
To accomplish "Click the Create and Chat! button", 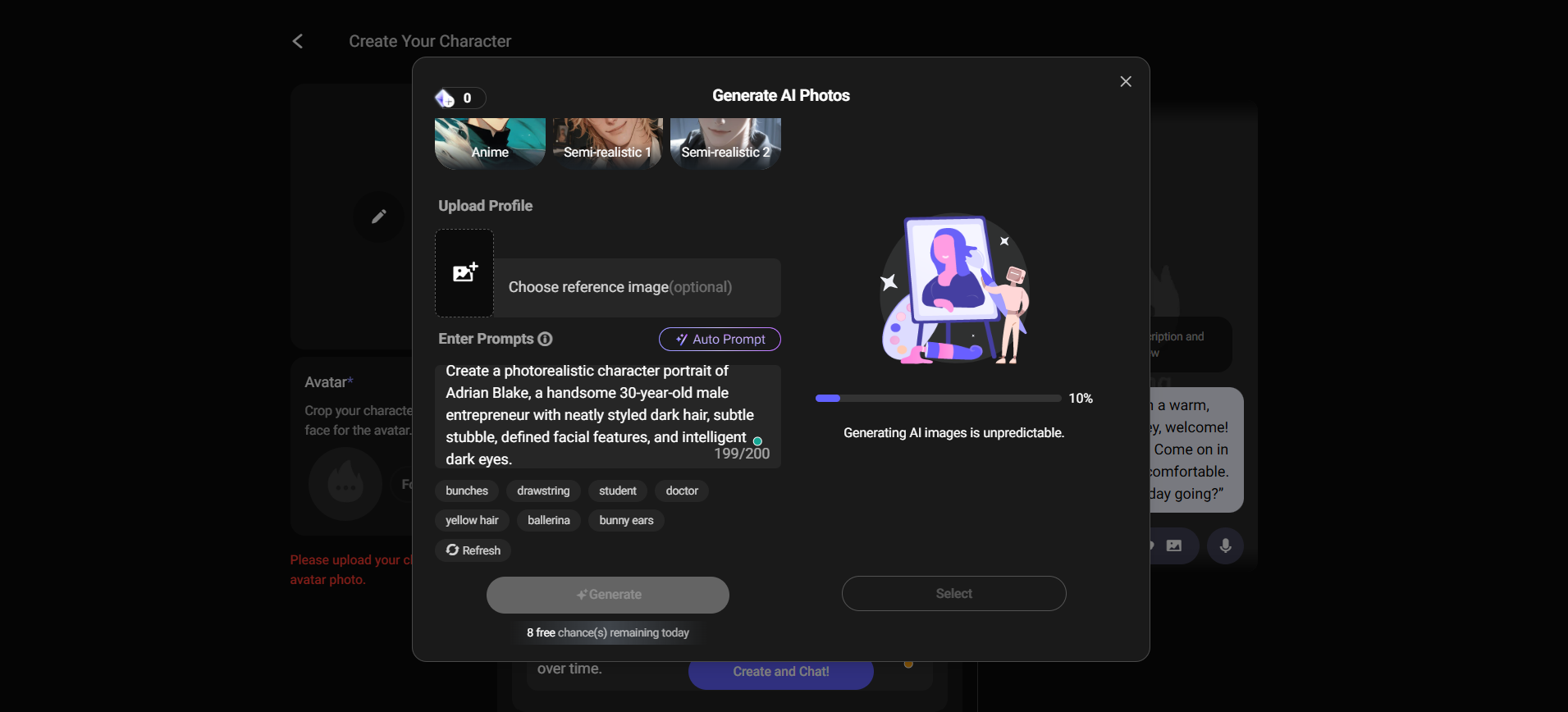I will tap(781, 672).
